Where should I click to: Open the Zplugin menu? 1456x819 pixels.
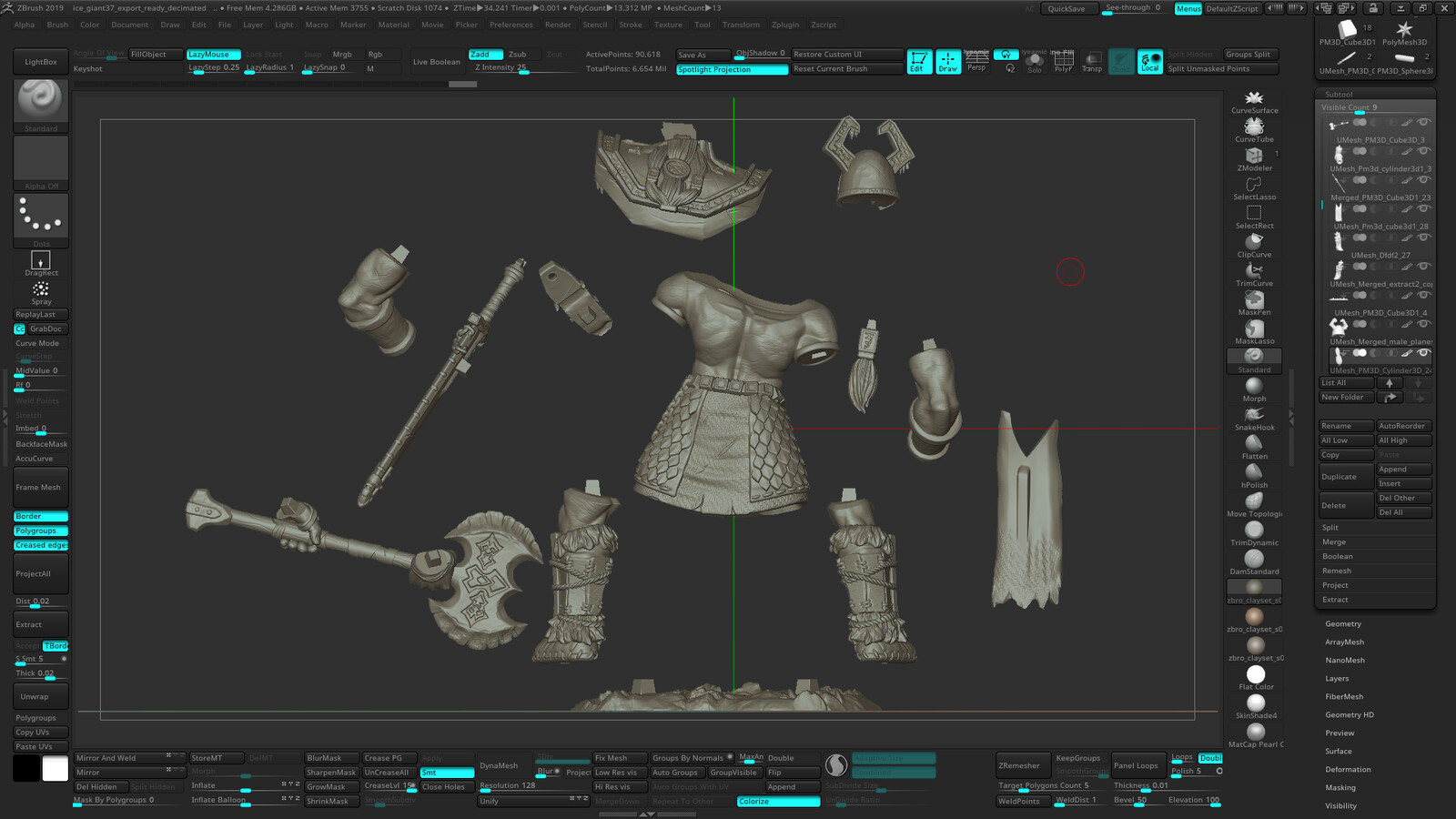click(784, 25)
